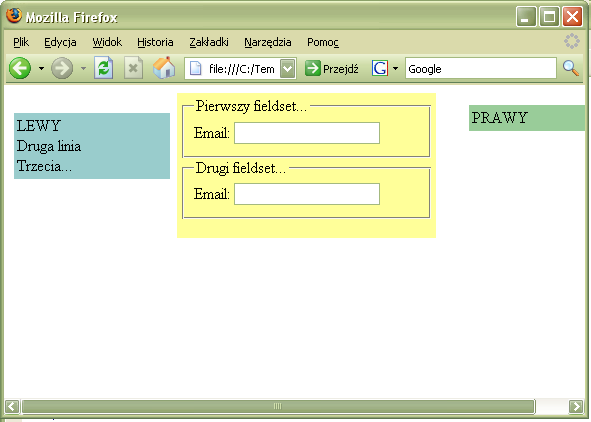Screen dimensions: 591x422
Task: Expand the address bar URL dropdown
Action: (288, 69)
